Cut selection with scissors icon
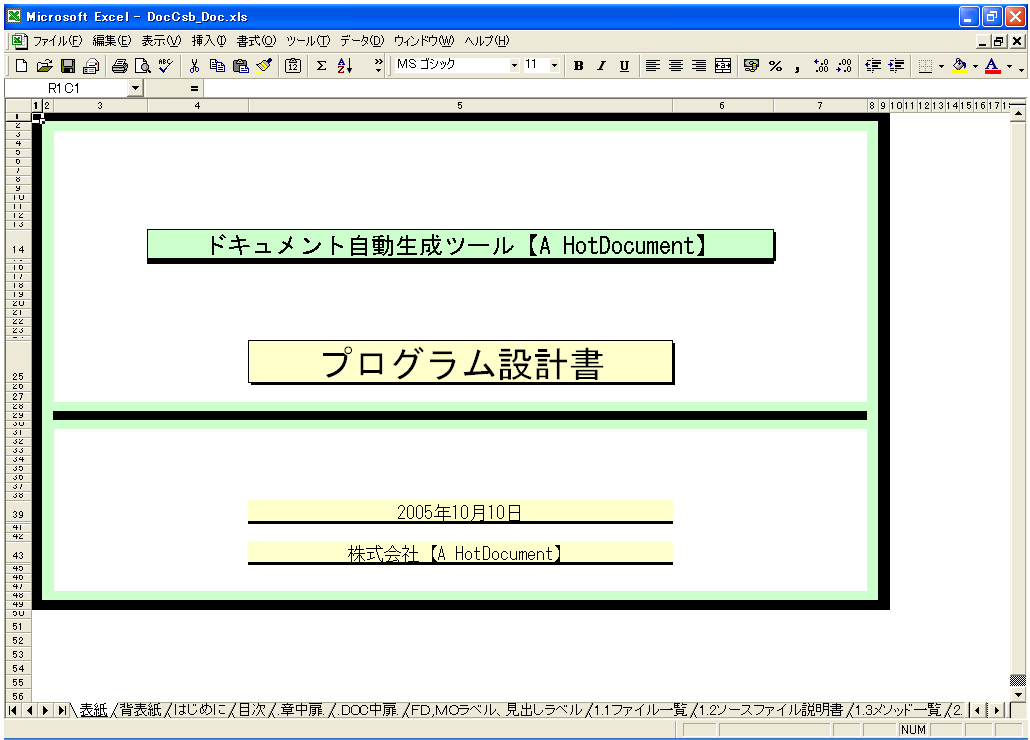 click(194, 66)
